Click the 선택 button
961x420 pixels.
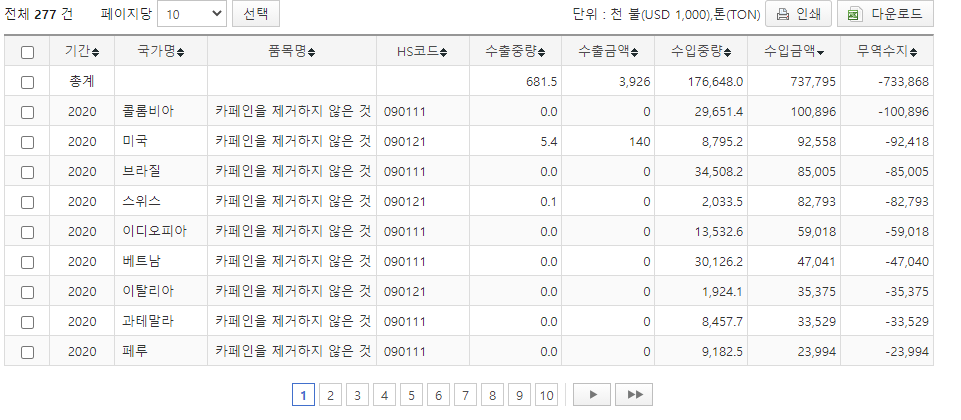[255, 14]
